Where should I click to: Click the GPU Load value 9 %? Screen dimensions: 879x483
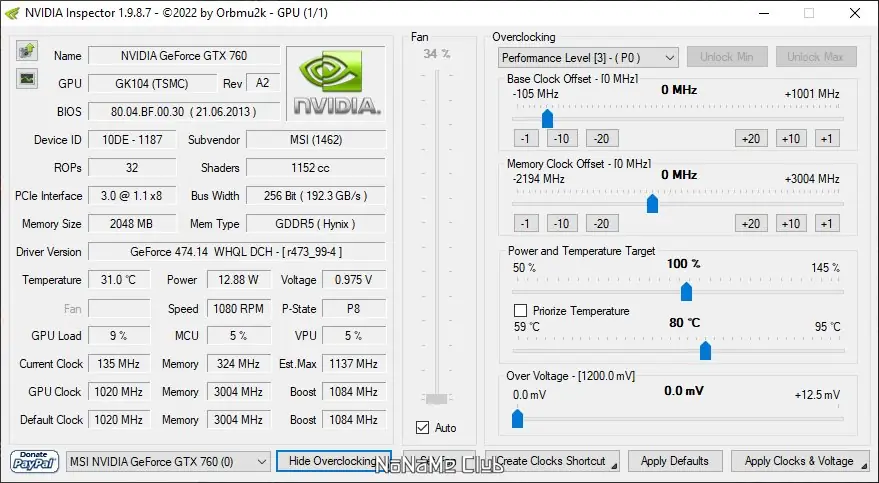(x=119, y=336)
